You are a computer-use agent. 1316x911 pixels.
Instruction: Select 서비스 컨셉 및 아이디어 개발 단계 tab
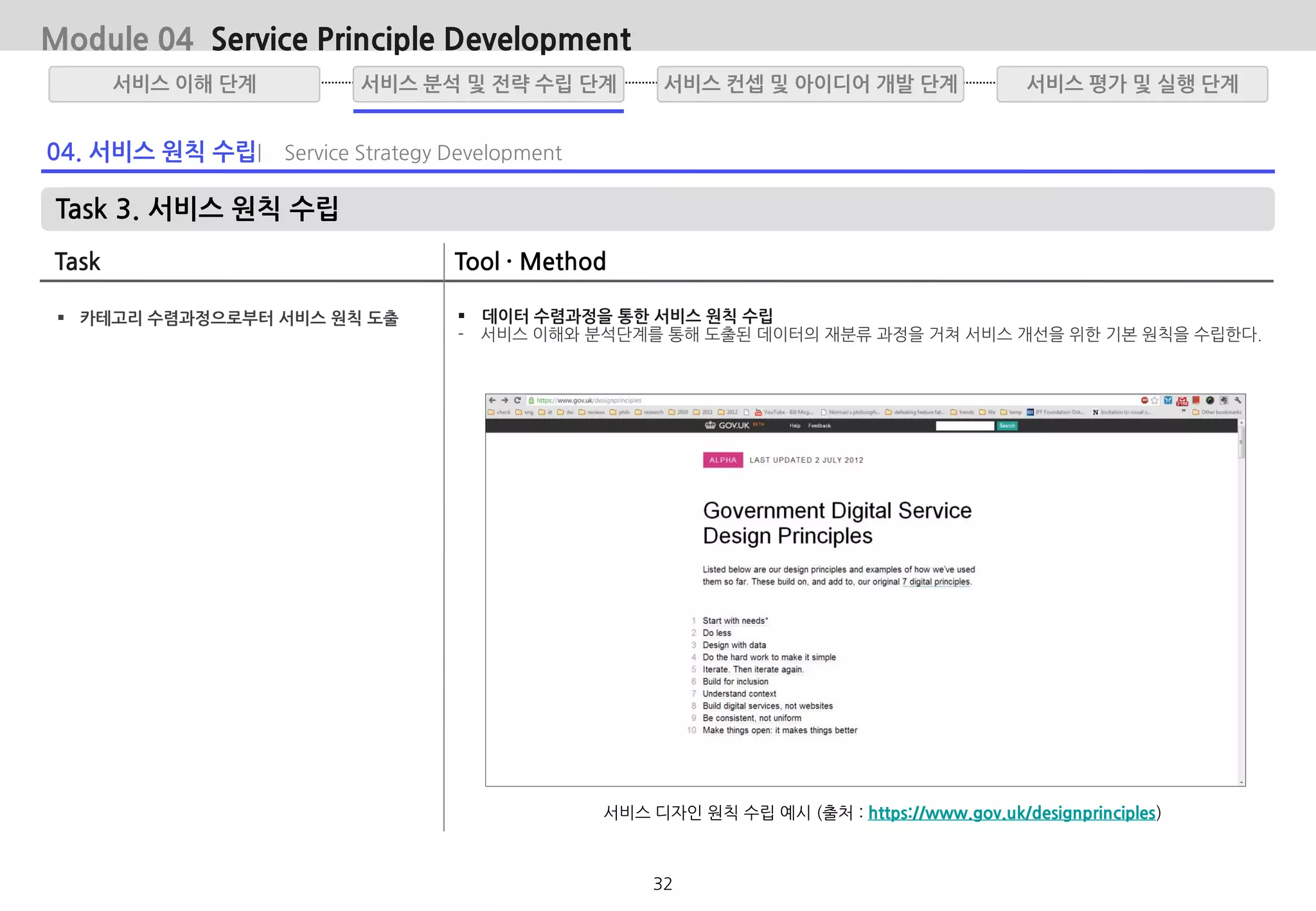click(810, 84)
